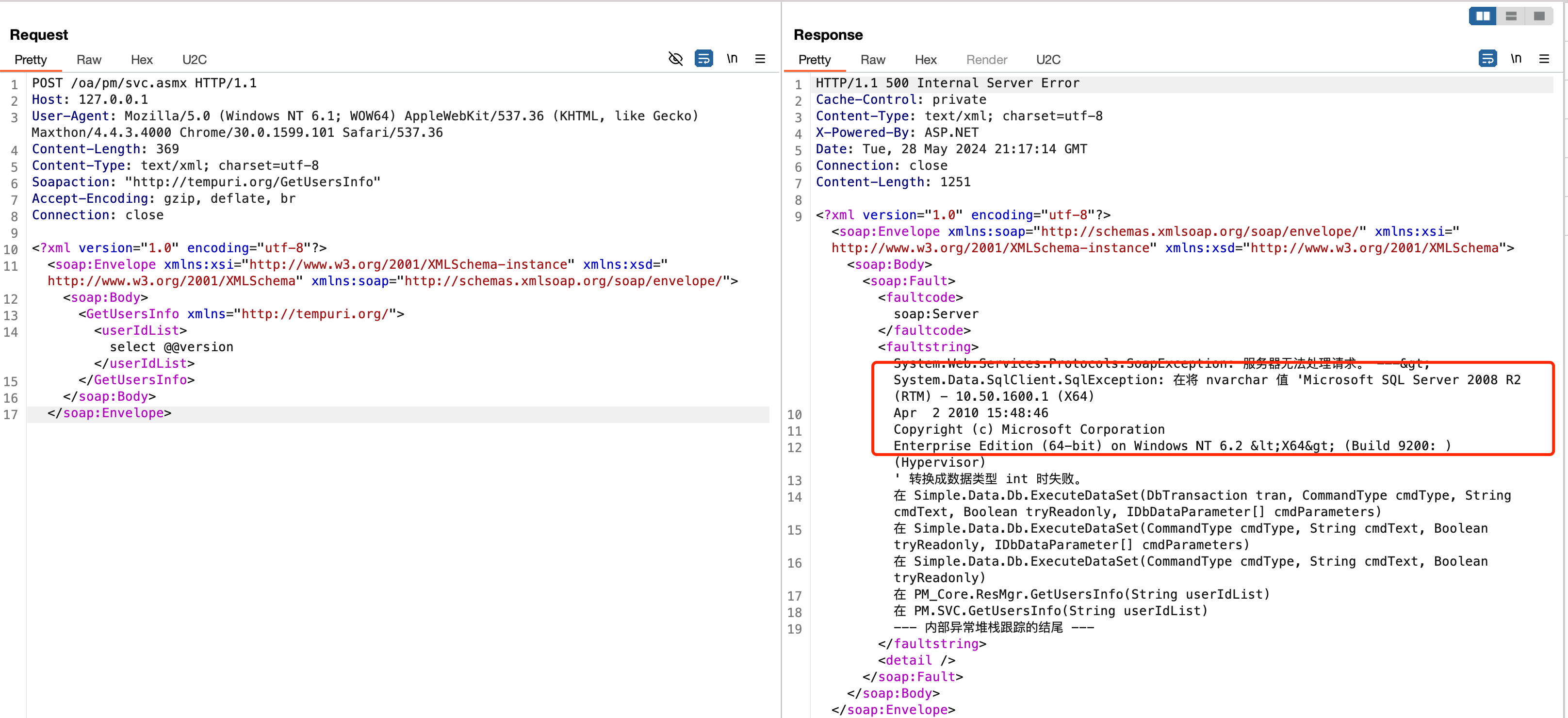Click the Request panel title
1568x718 pixels.
[39, 35]
